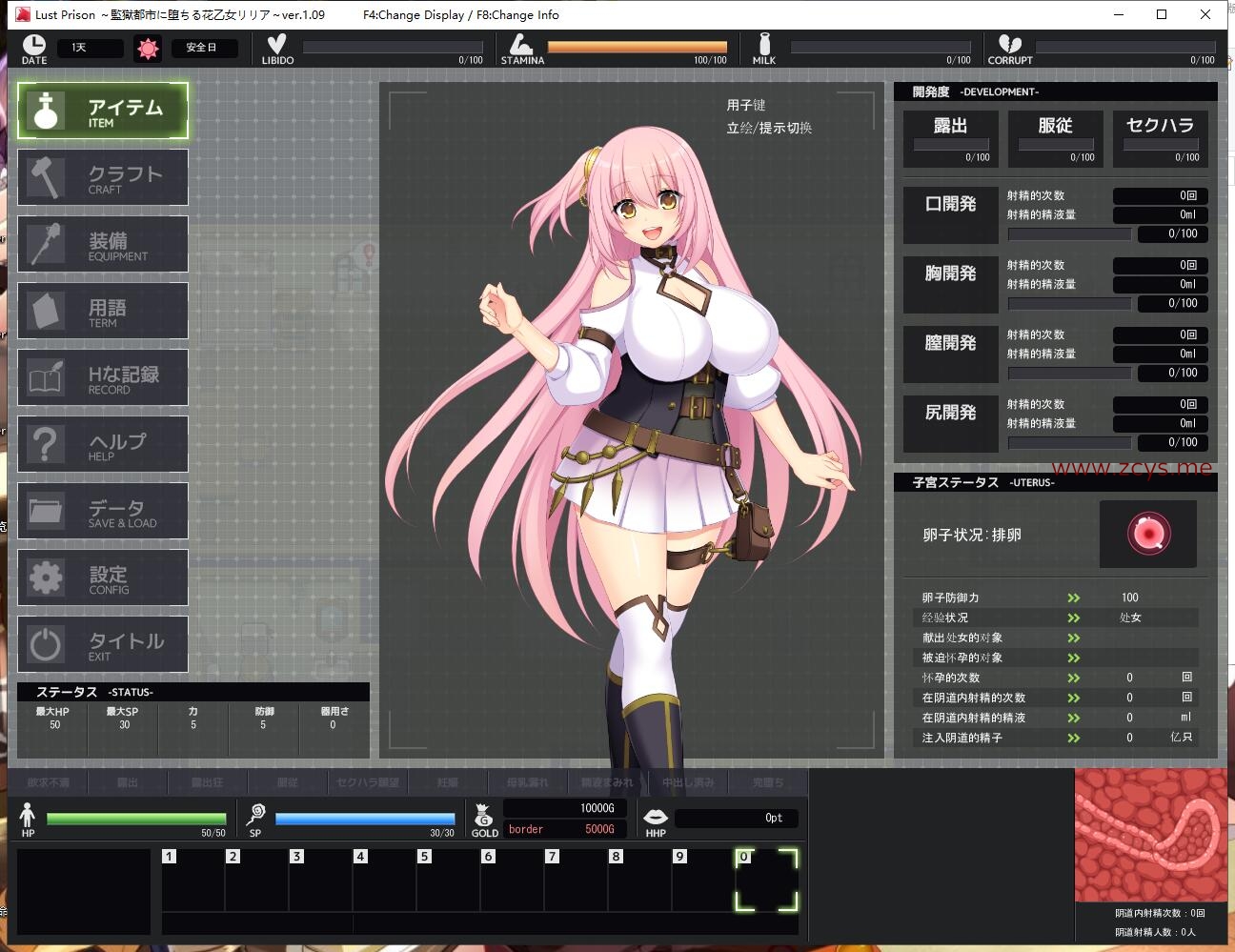Viewport: 1235px width, 952px height.
Task: Click the orange STAMINA bar
Action: click(x=638, y=47)
